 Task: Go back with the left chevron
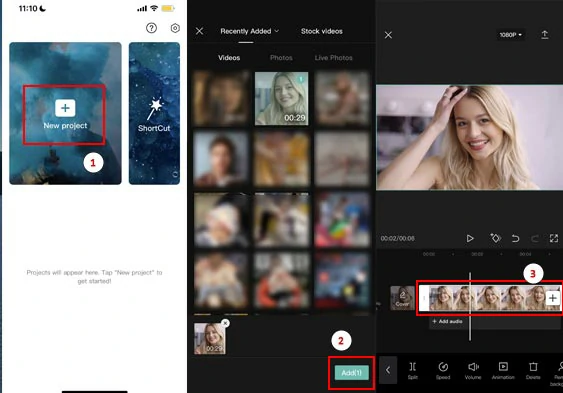[388, 370]
